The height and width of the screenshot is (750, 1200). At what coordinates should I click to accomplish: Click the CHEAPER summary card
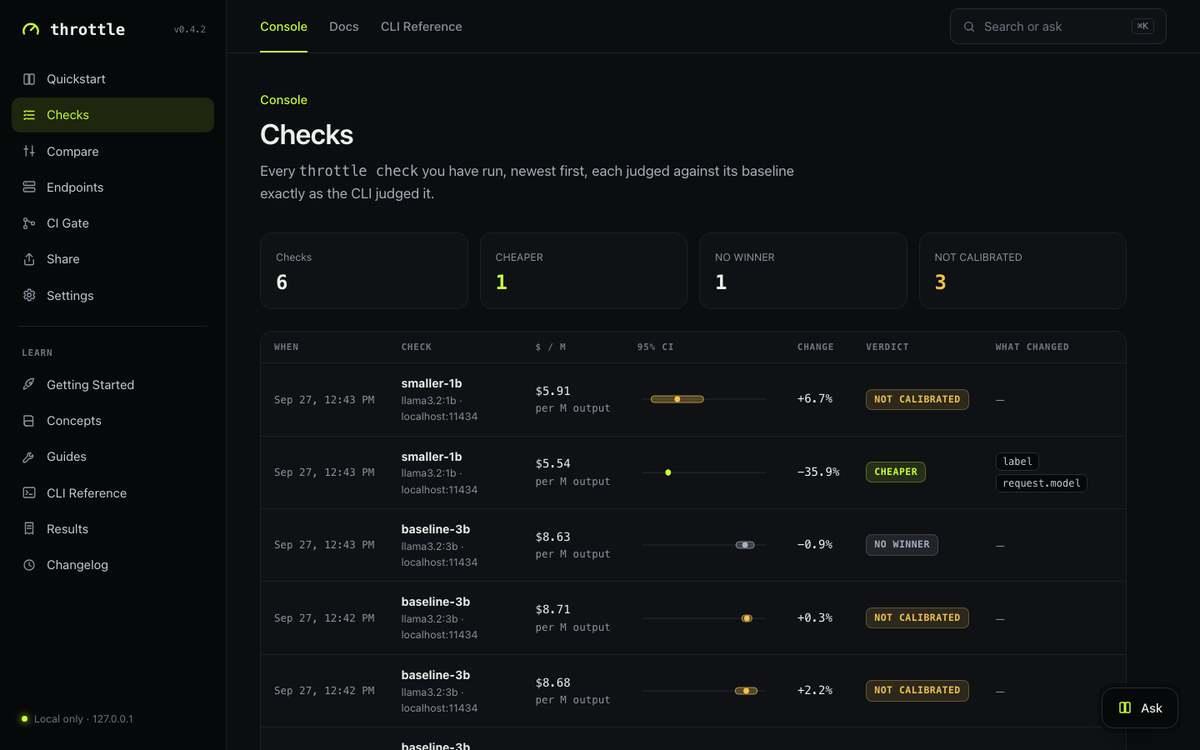pos(584,271)
